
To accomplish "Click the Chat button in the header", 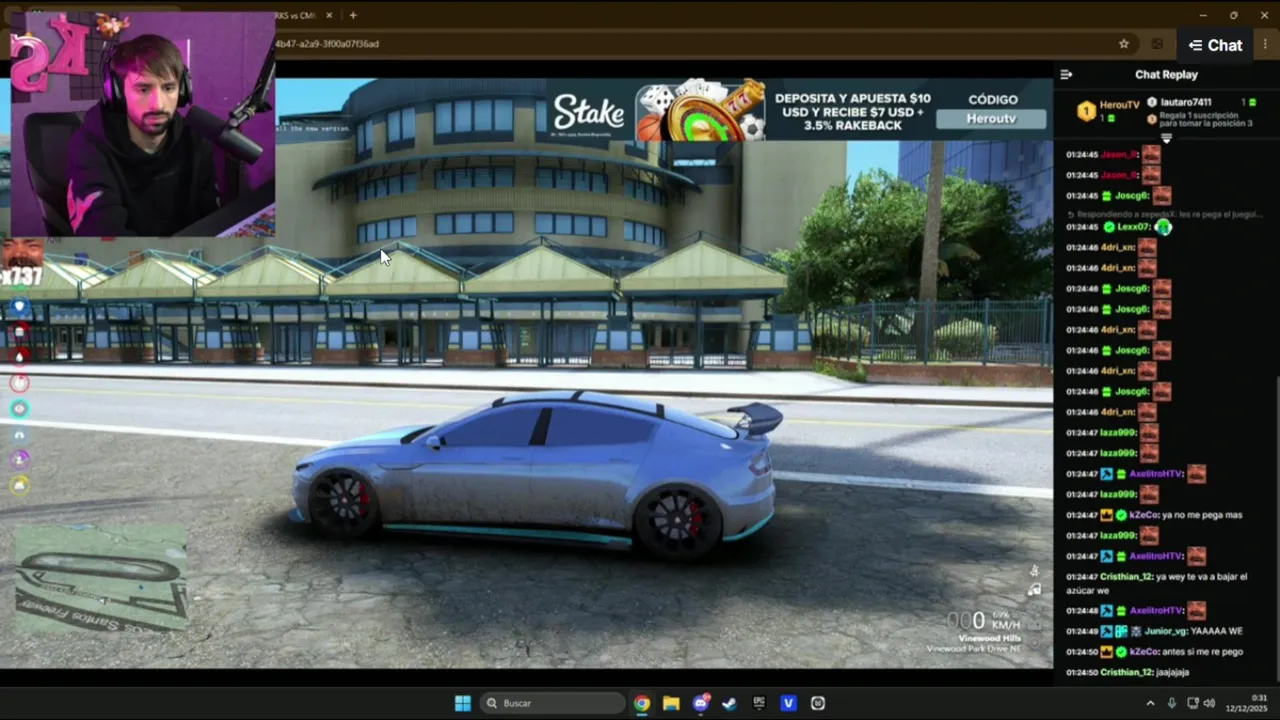I will 1215,45.
